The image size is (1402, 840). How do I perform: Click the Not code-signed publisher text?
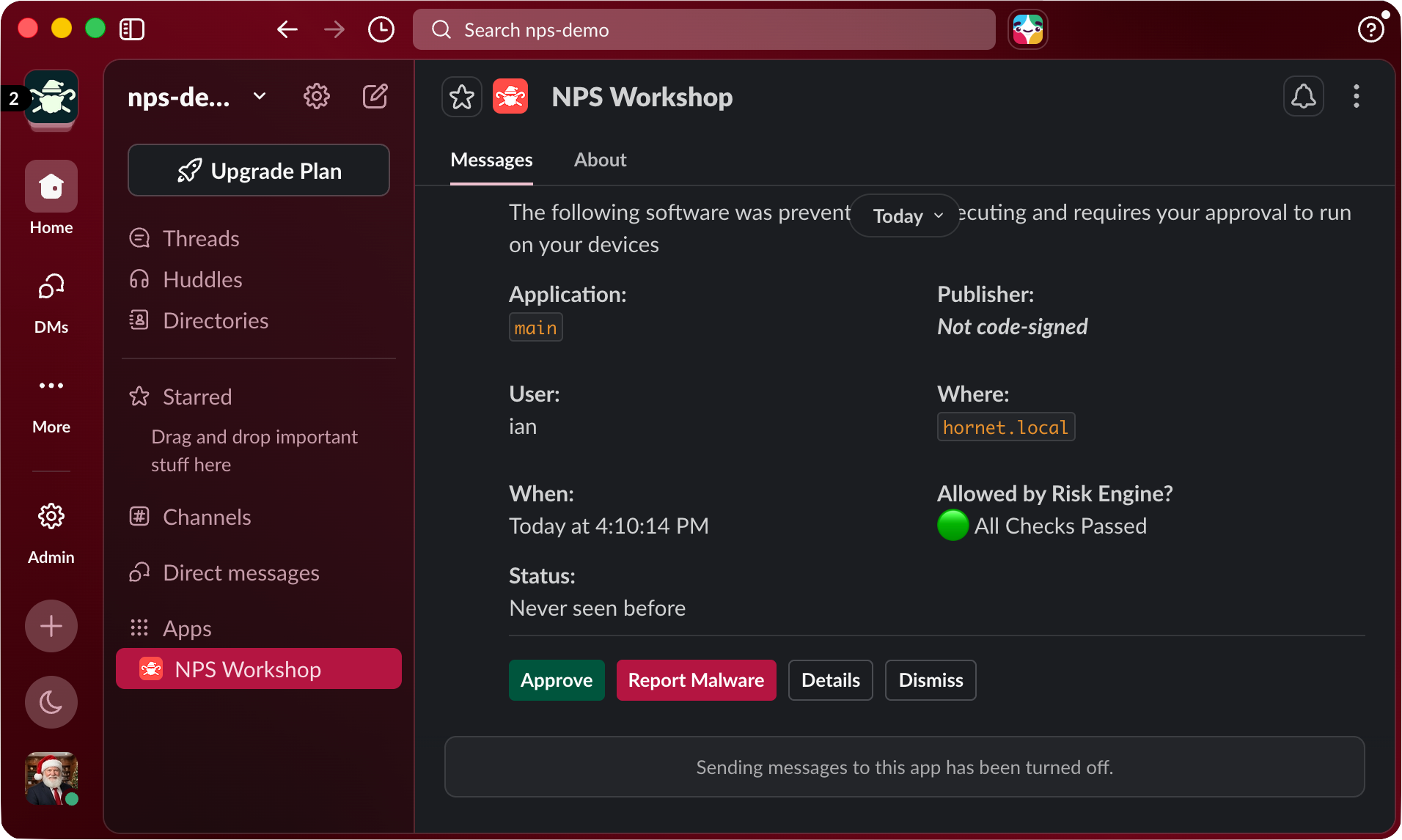tap(1013, 326)
